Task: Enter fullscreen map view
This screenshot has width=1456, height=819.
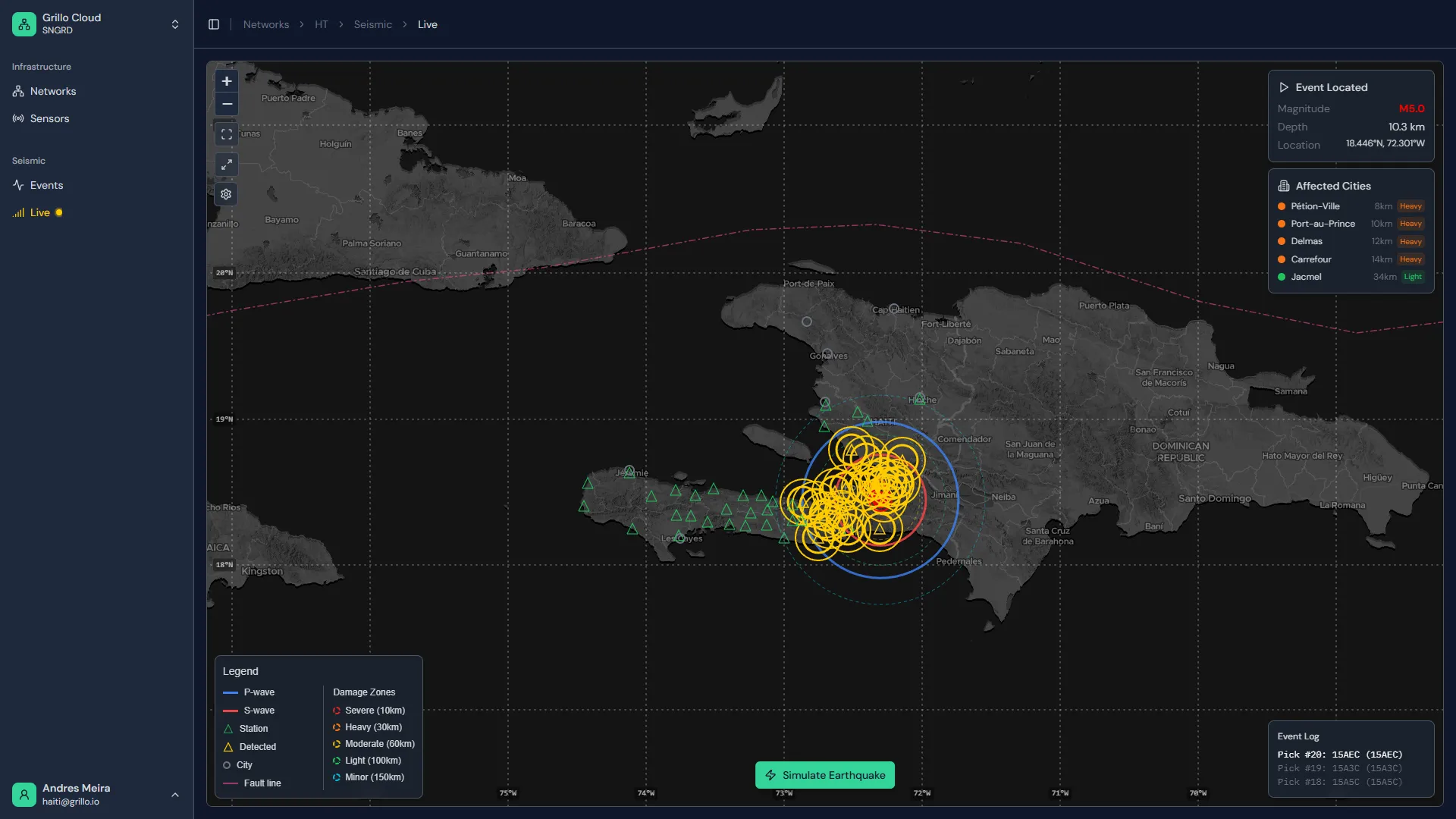Action: [226, 134]
